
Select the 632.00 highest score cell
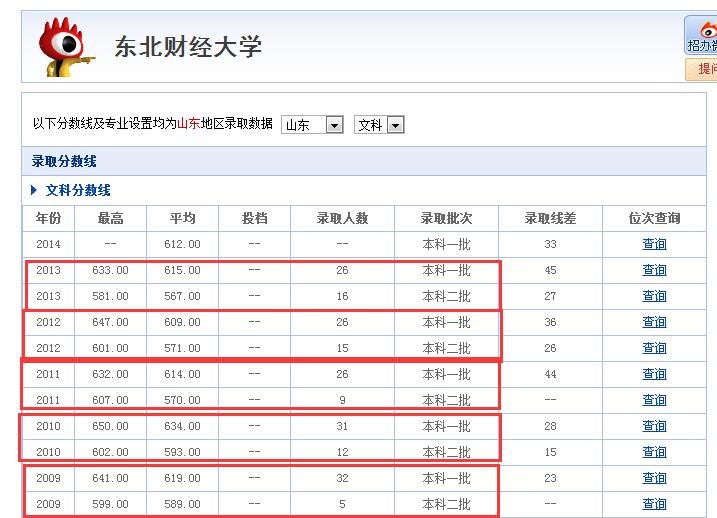click(x=110, y=374)
